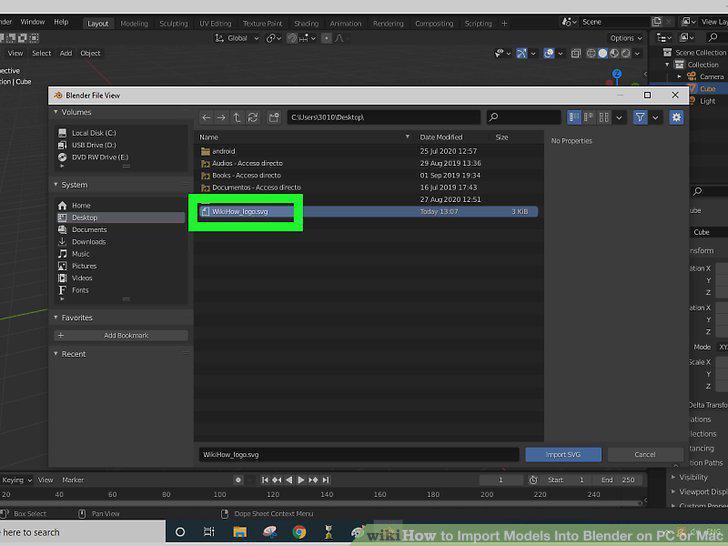Click the file name input field
This screenshot has width=728, height=546.
pyautogui.click(x=358, y=455)
